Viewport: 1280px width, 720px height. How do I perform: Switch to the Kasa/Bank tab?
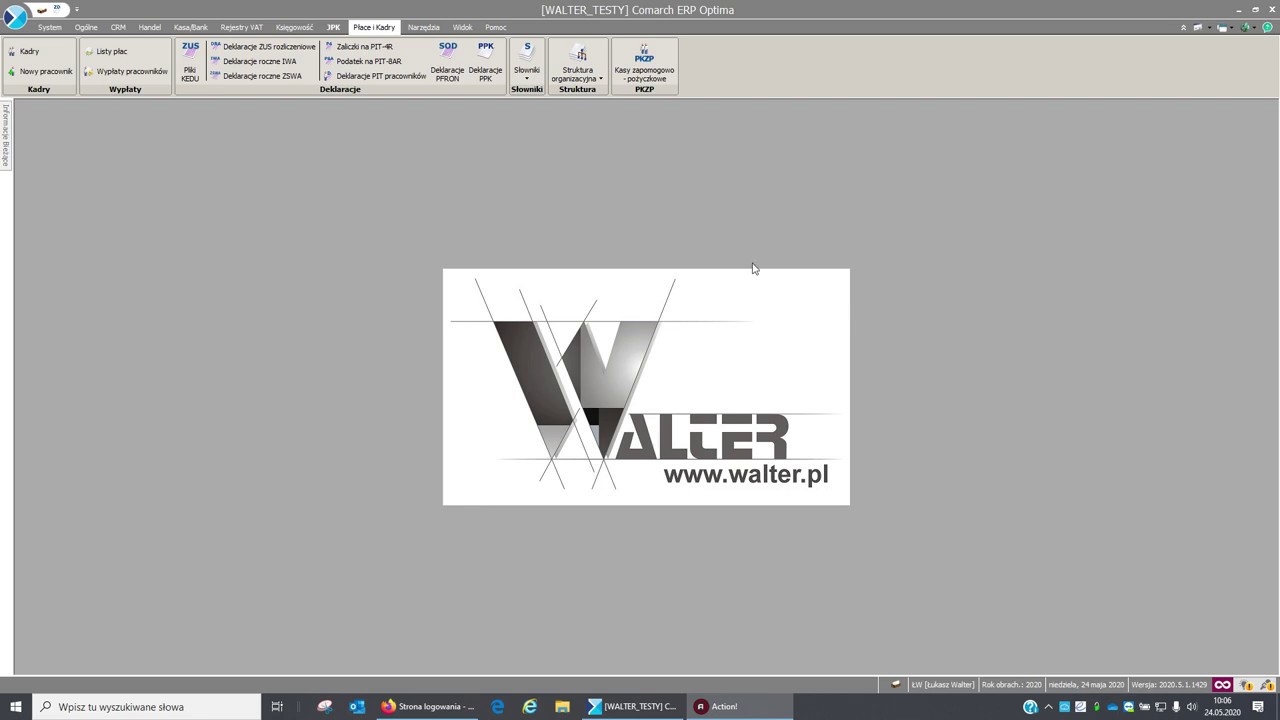coord(191,28)
